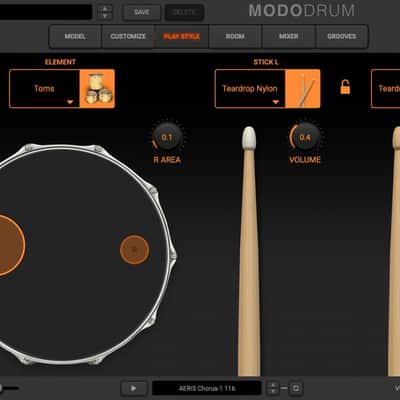The image size is (400, 400).
Task: Click the Toms drum kit thumbnail icon
Action: click(97, 89)
